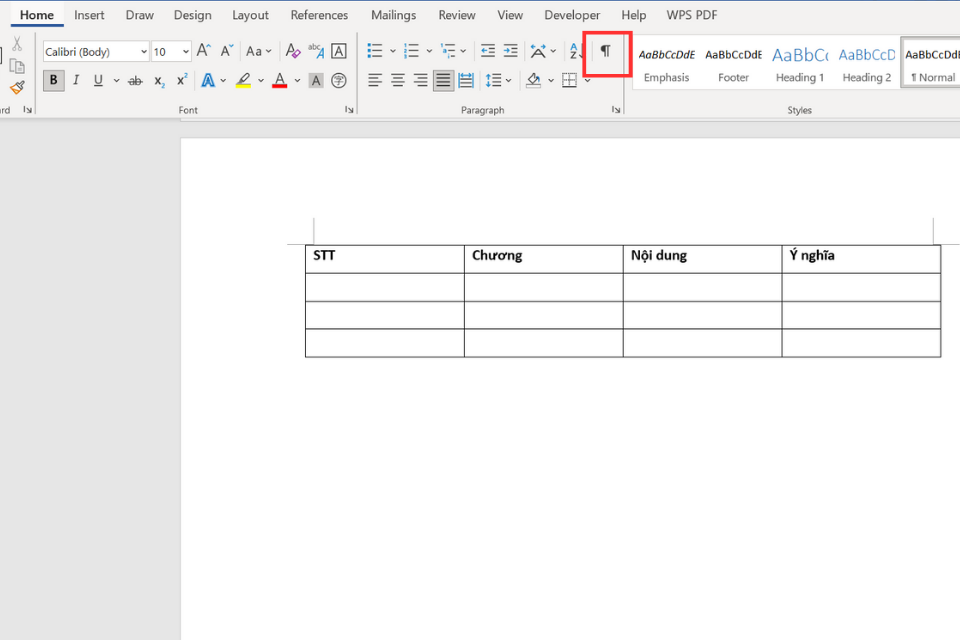This screenshot has width=960, height=640.
Task: Decrease font size with A-down icon
Action: click(227, 51)
